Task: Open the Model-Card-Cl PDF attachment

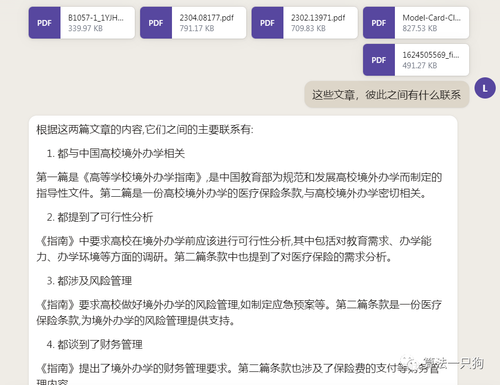Action: pos(416,23)
